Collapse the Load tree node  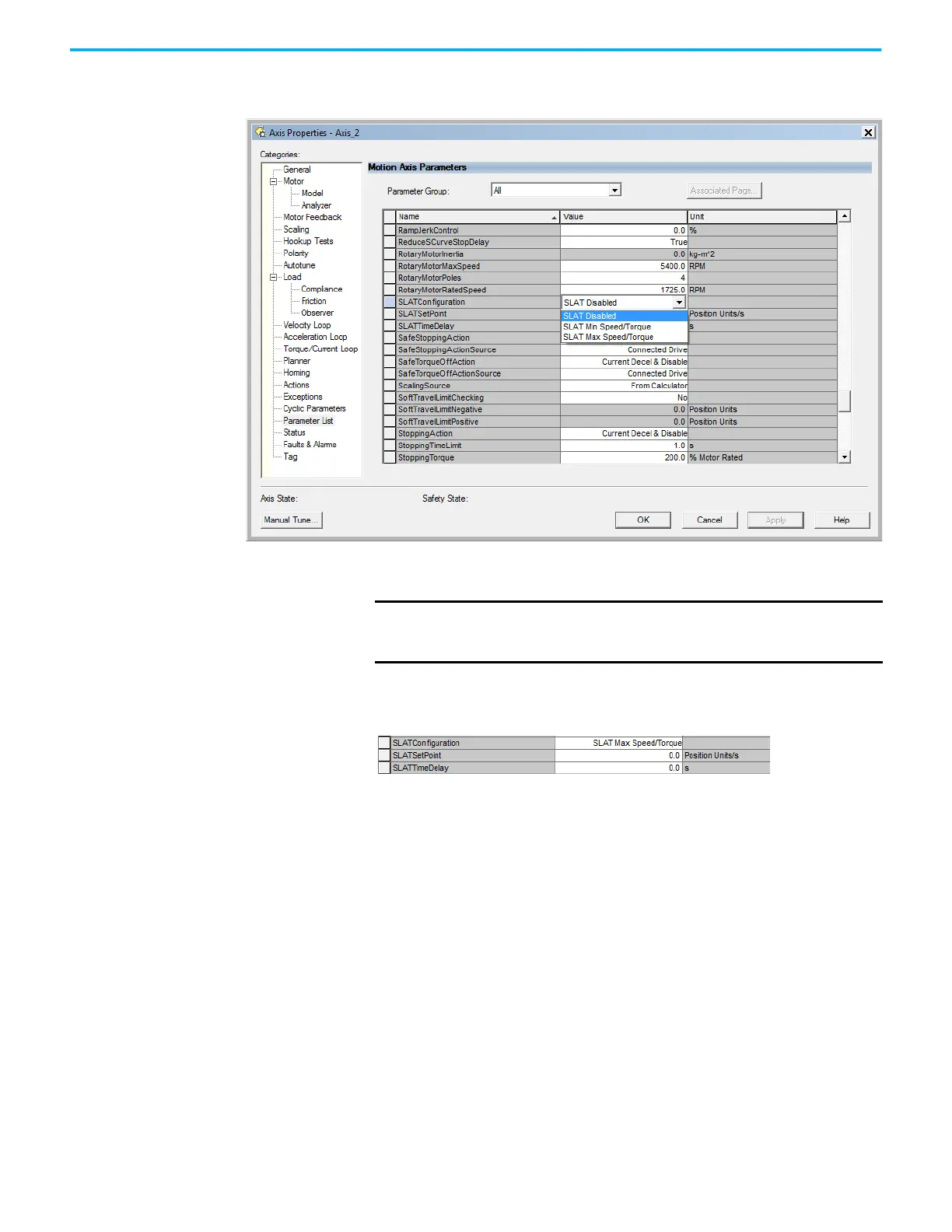click(274, 277)
